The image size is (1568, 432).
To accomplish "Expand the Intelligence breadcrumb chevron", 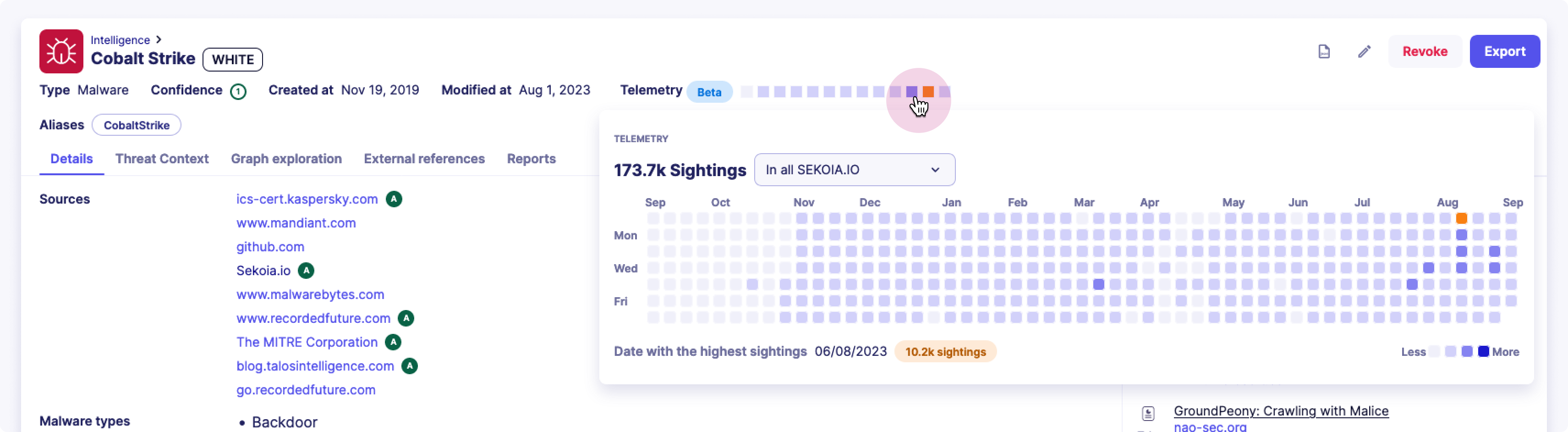I will tap(158, 39).
